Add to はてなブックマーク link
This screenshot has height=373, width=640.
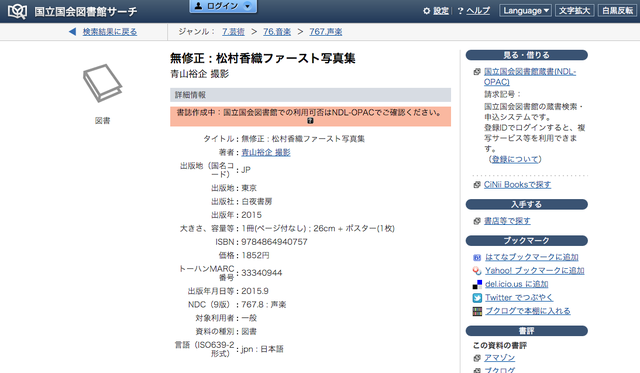(x=531, y=257)
